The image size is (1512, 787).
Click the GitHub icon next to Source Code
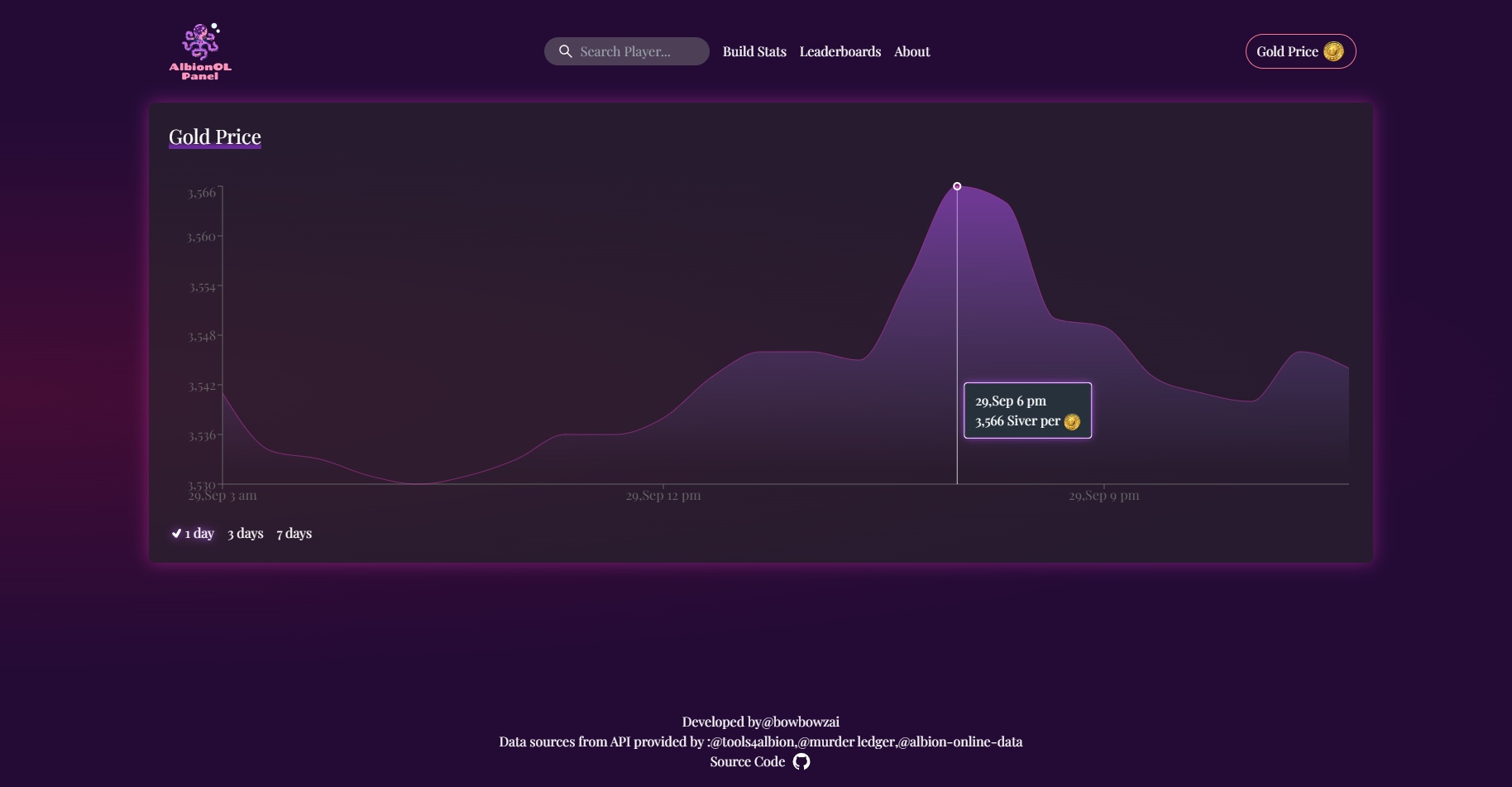click(800, 761)
